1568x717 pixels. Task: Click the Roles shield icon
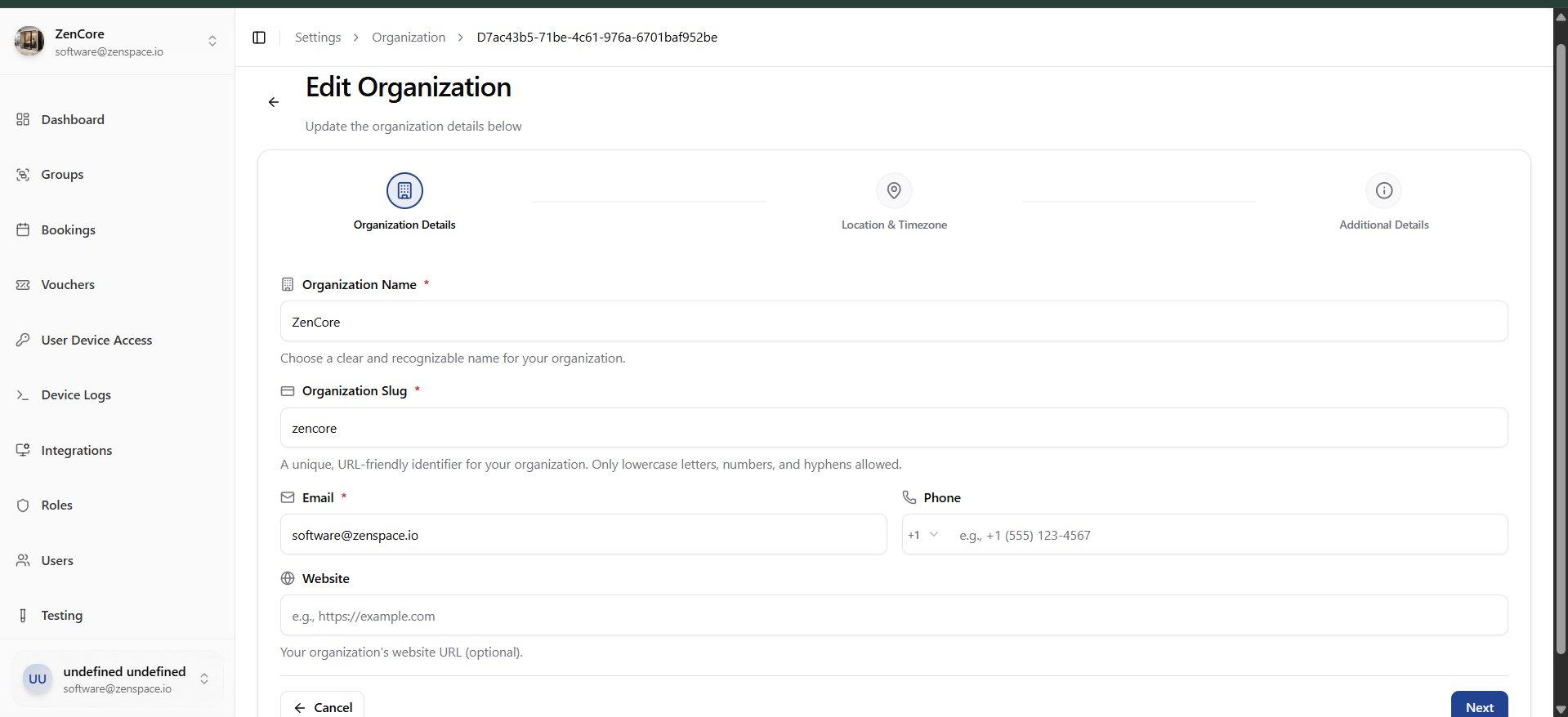click(23, 505)
